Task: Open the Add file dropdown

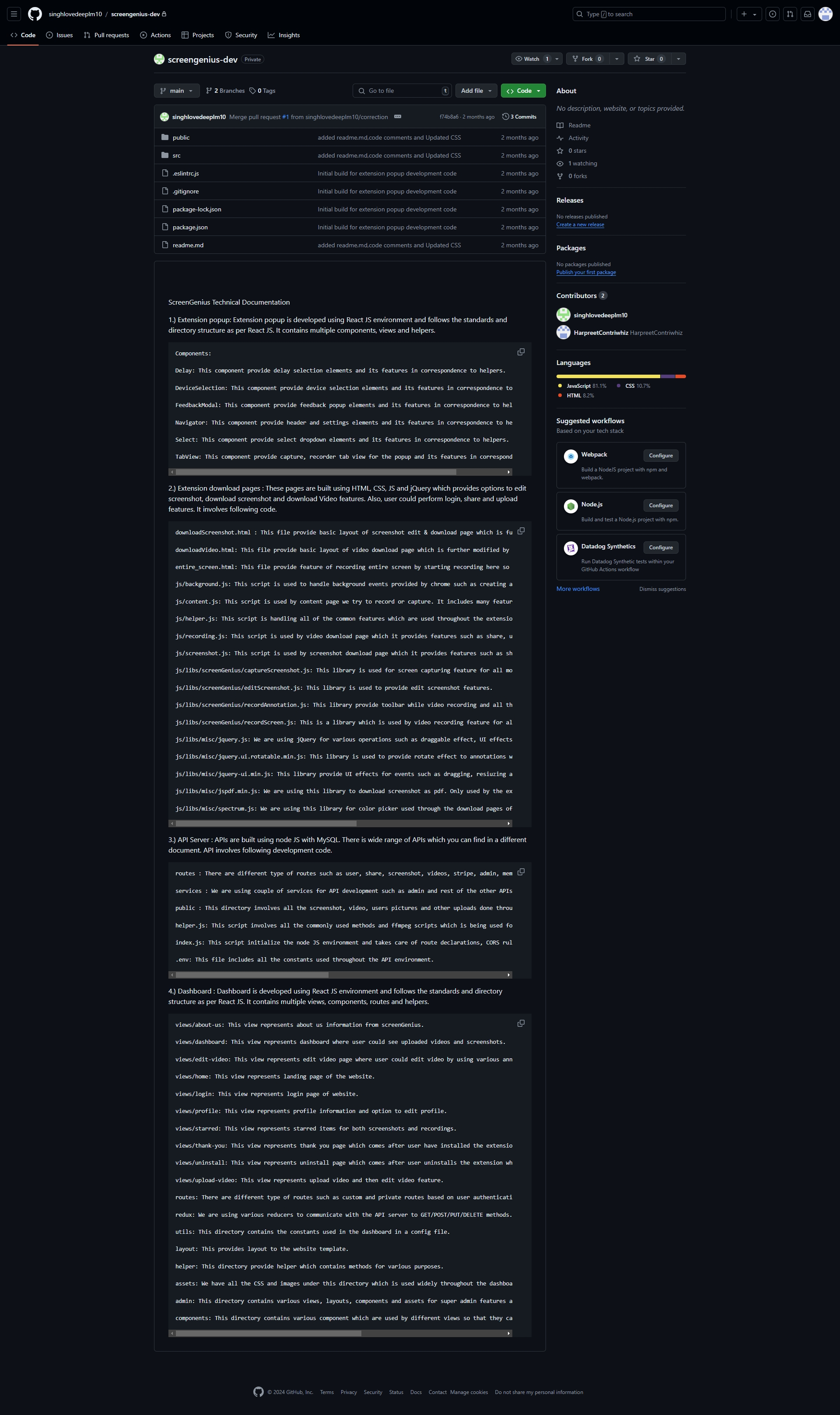Action: pos(476,91)
